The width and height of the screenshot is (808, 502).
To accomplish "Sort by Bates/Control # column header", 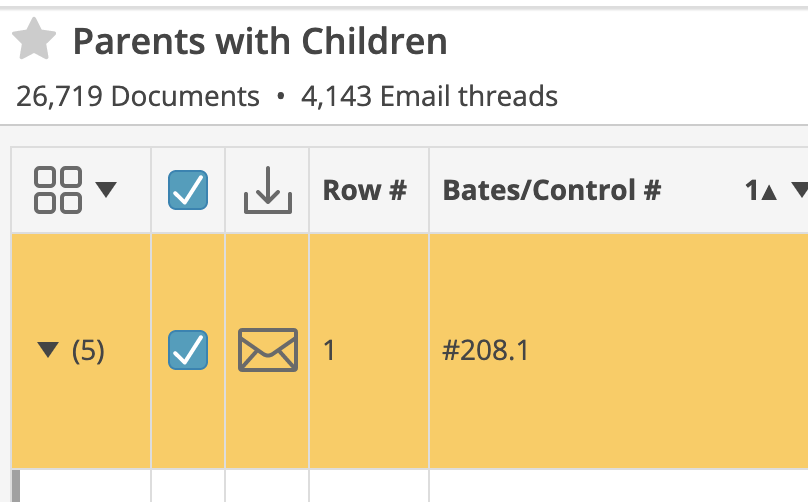I will tap(552, 190).
